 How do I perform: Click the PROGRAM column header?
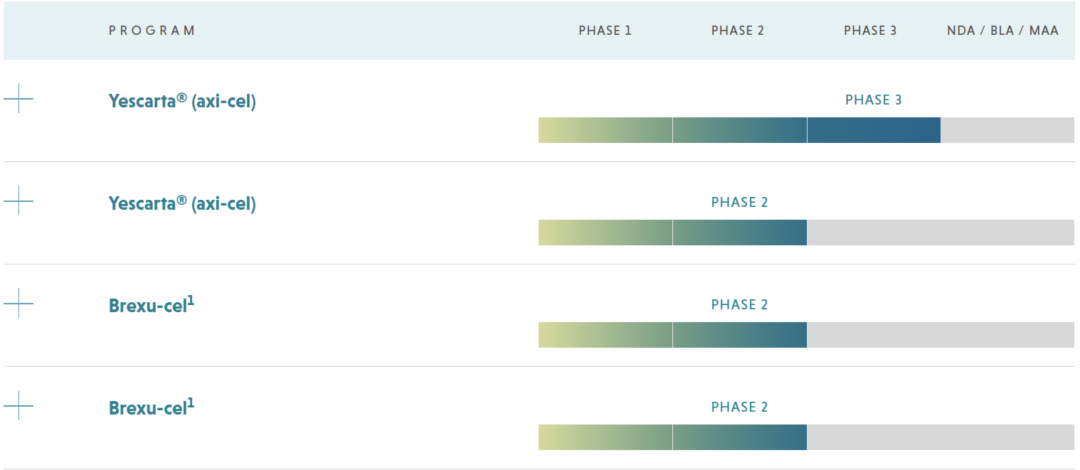point(152,31)
